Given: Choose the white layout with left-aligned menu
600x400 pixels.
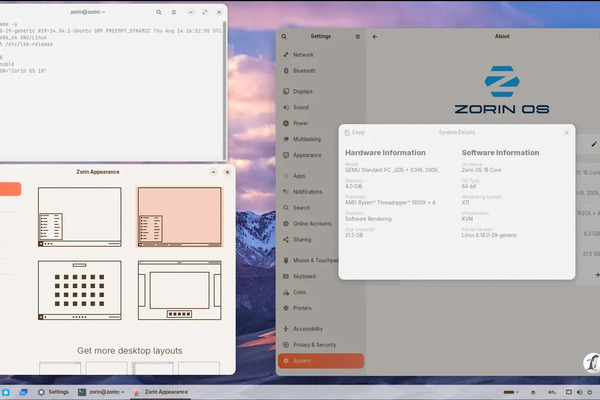Looking at the screenshot, I should pyautogui.click(x=80, y=217).
